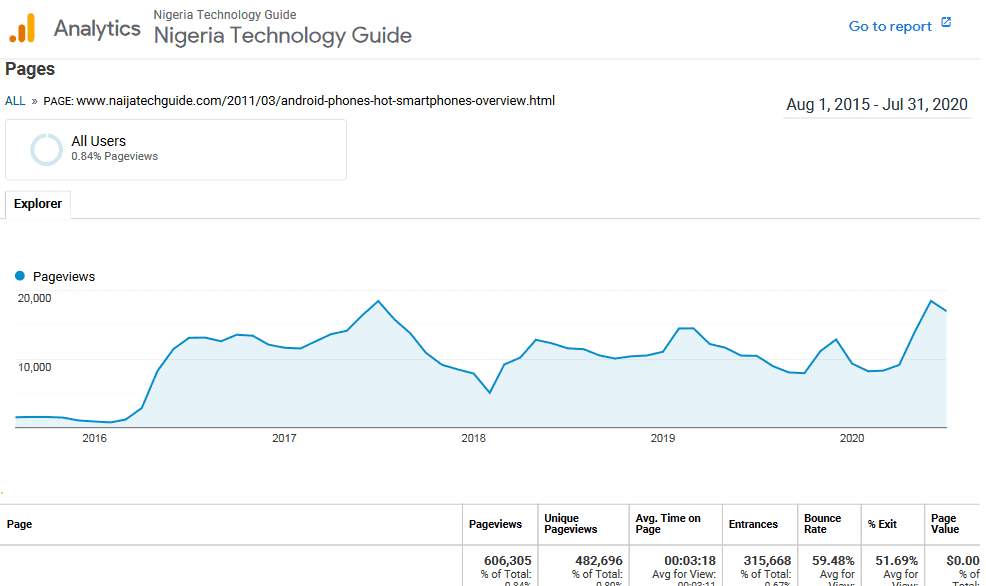Sort by the Entrances column header
The height and width of the screenshot is (586, 986).
point(753,524)
